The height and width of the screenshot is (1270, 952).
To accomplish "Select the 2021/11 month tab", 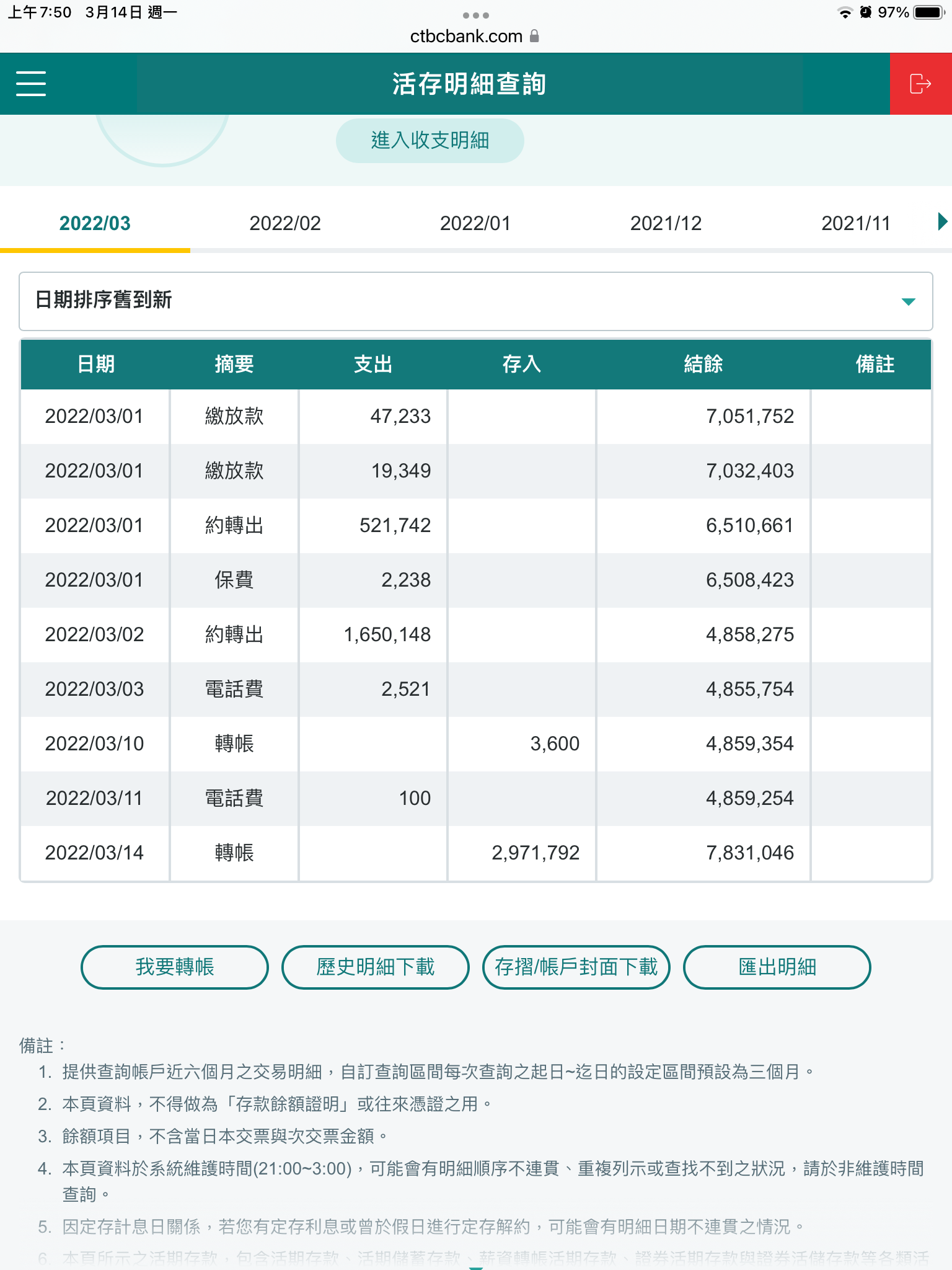I will point(855,223).
